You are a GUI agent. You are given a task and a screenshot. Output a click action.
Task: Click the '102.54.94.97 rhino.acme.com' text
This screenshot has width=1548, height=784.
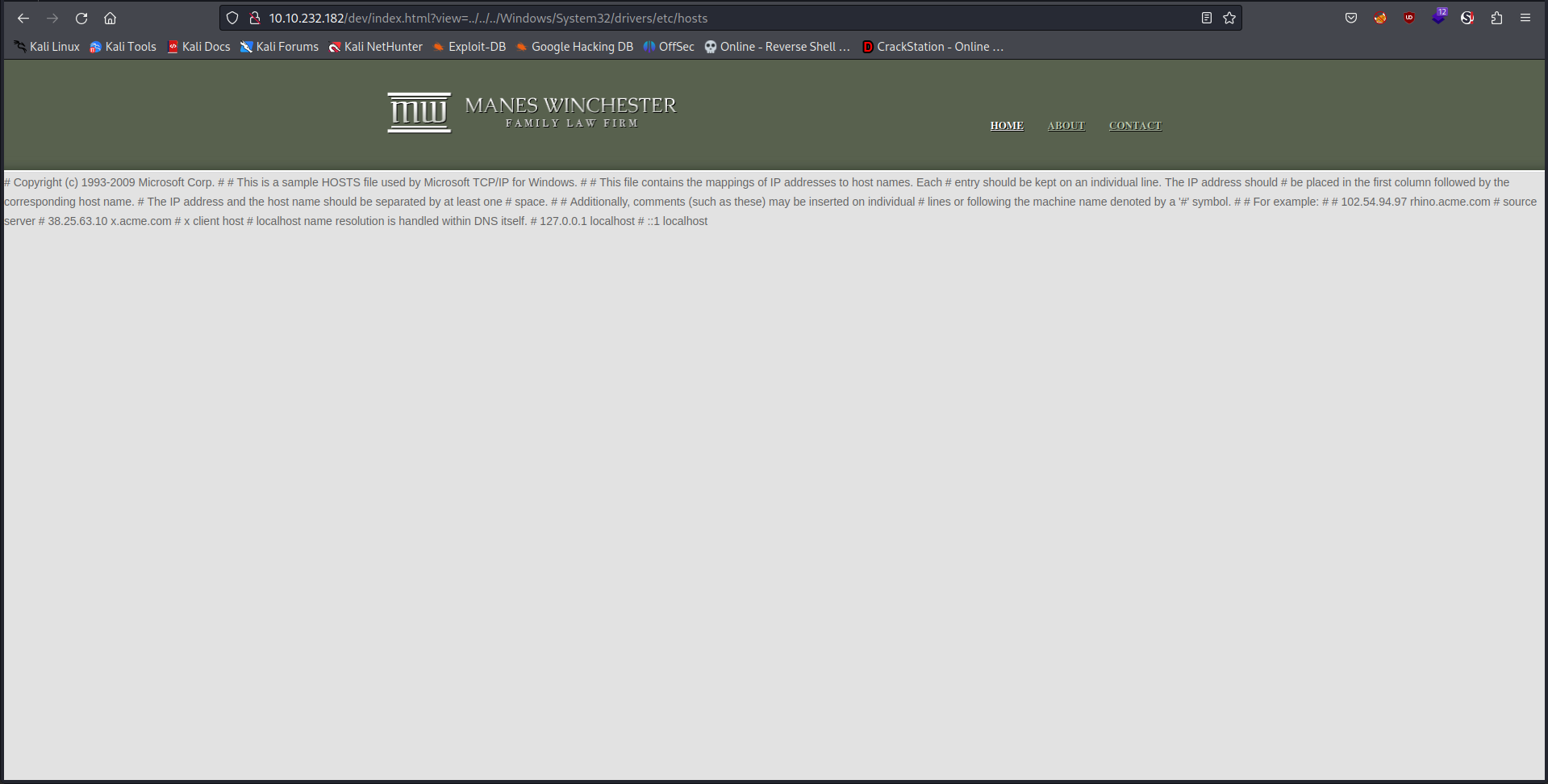(1416, 202)
